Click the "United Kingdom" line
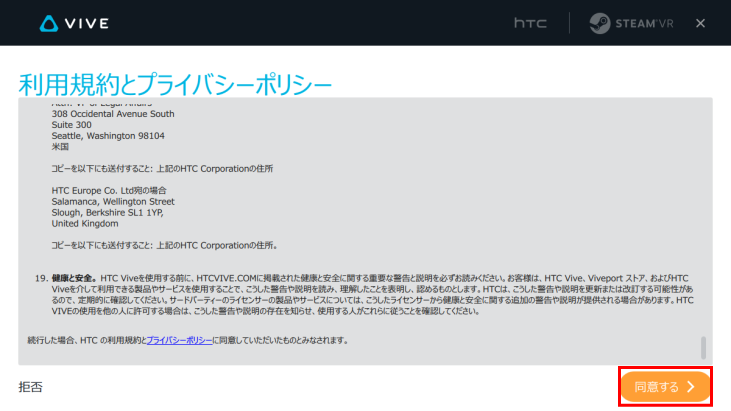 tap(85, 224)
